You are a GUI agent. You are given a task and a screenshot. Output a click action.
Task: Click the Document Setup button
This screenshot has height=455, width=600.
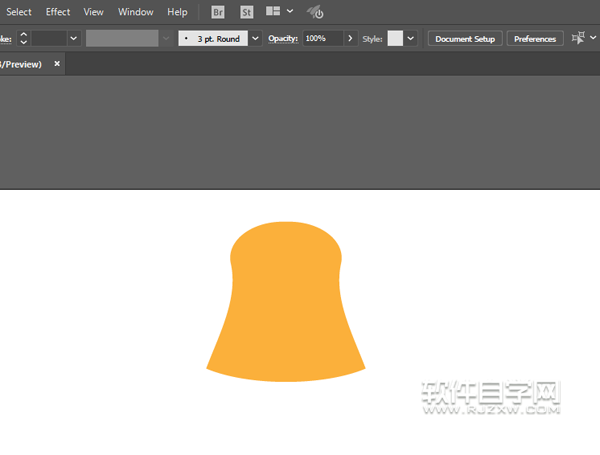[465, 39]
